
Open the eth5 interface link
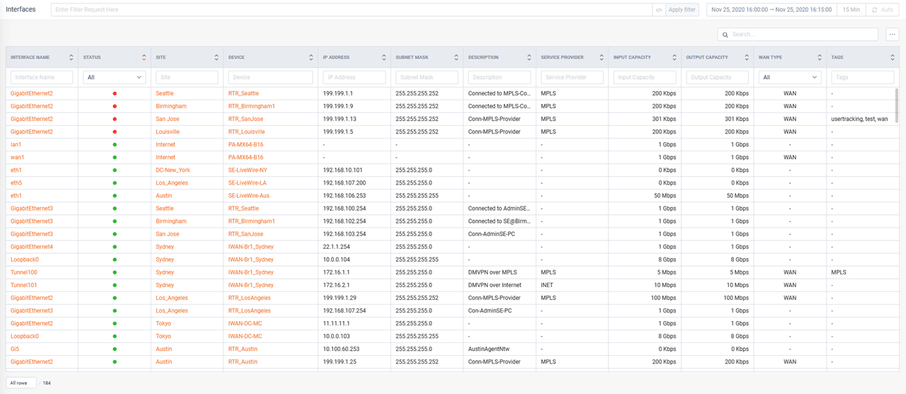(16, 183)
